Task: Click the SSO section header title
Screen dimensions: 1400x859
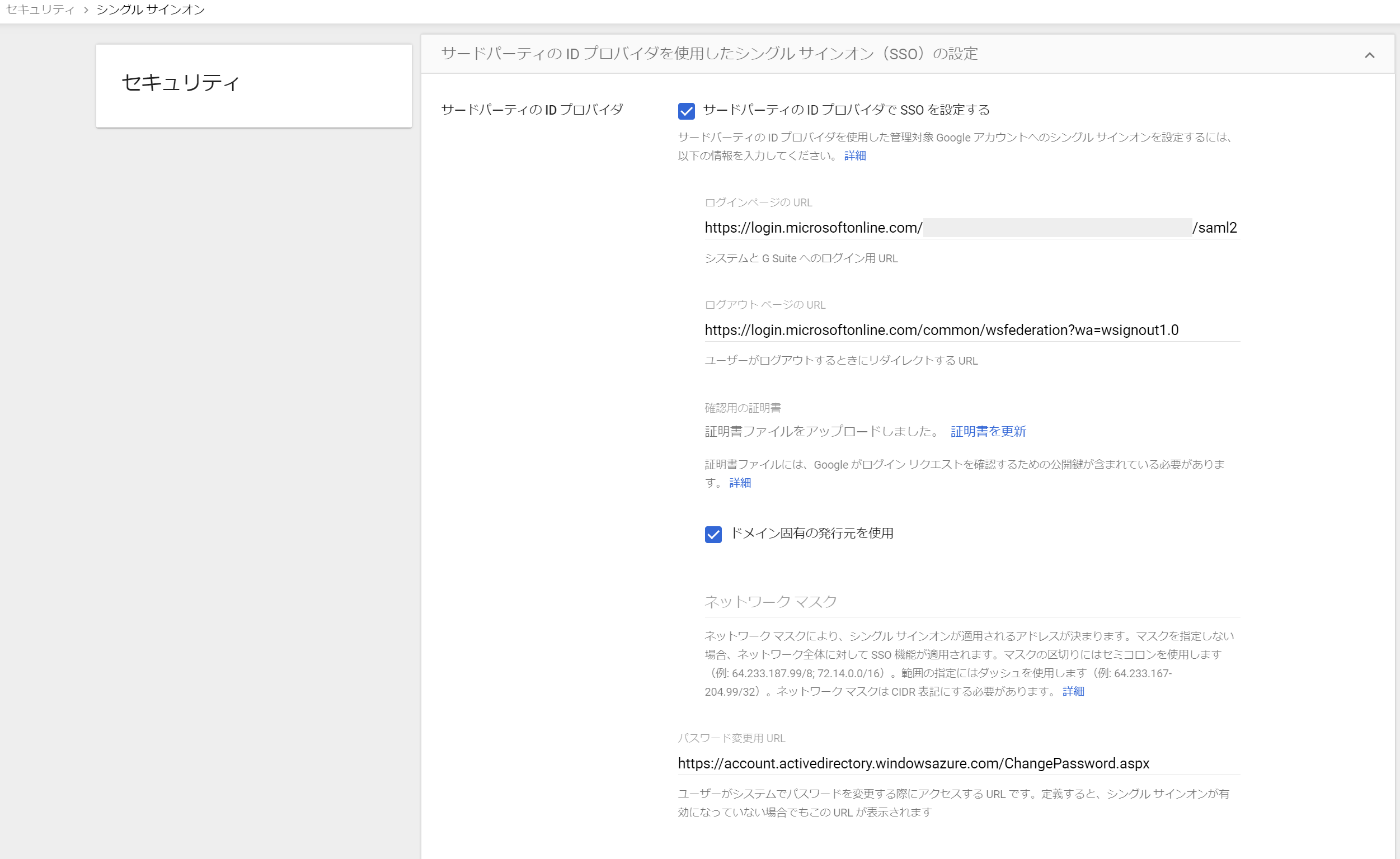Action: pos(709,54)
